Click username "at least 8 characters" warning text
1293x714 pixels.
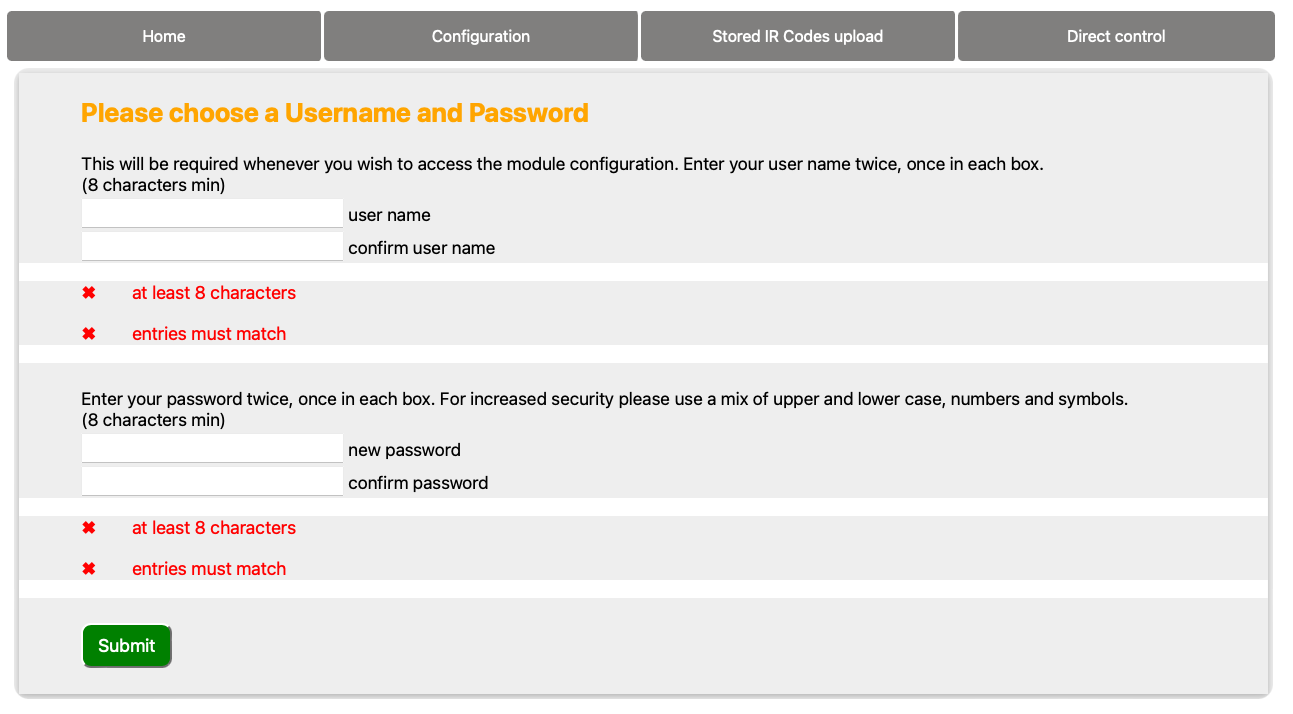tap(214, 293)
